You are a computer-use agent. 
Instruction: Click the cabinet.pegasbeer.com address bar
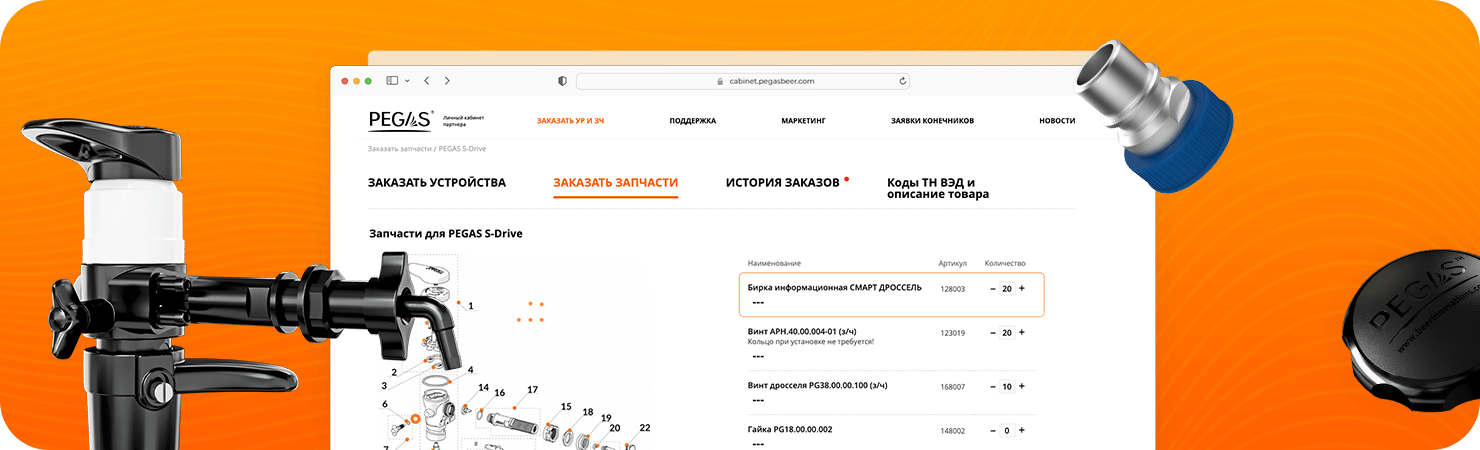click(743, 81)
